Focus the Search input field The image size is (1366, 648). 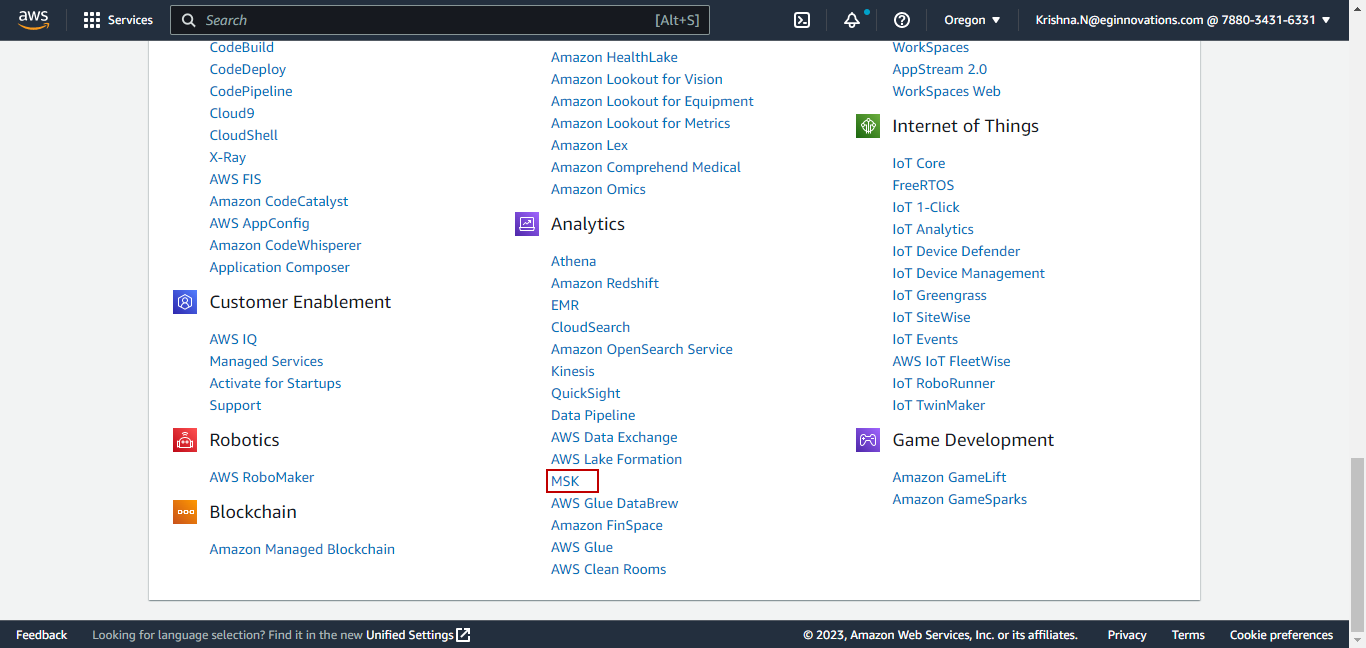(x=440, y=20)
